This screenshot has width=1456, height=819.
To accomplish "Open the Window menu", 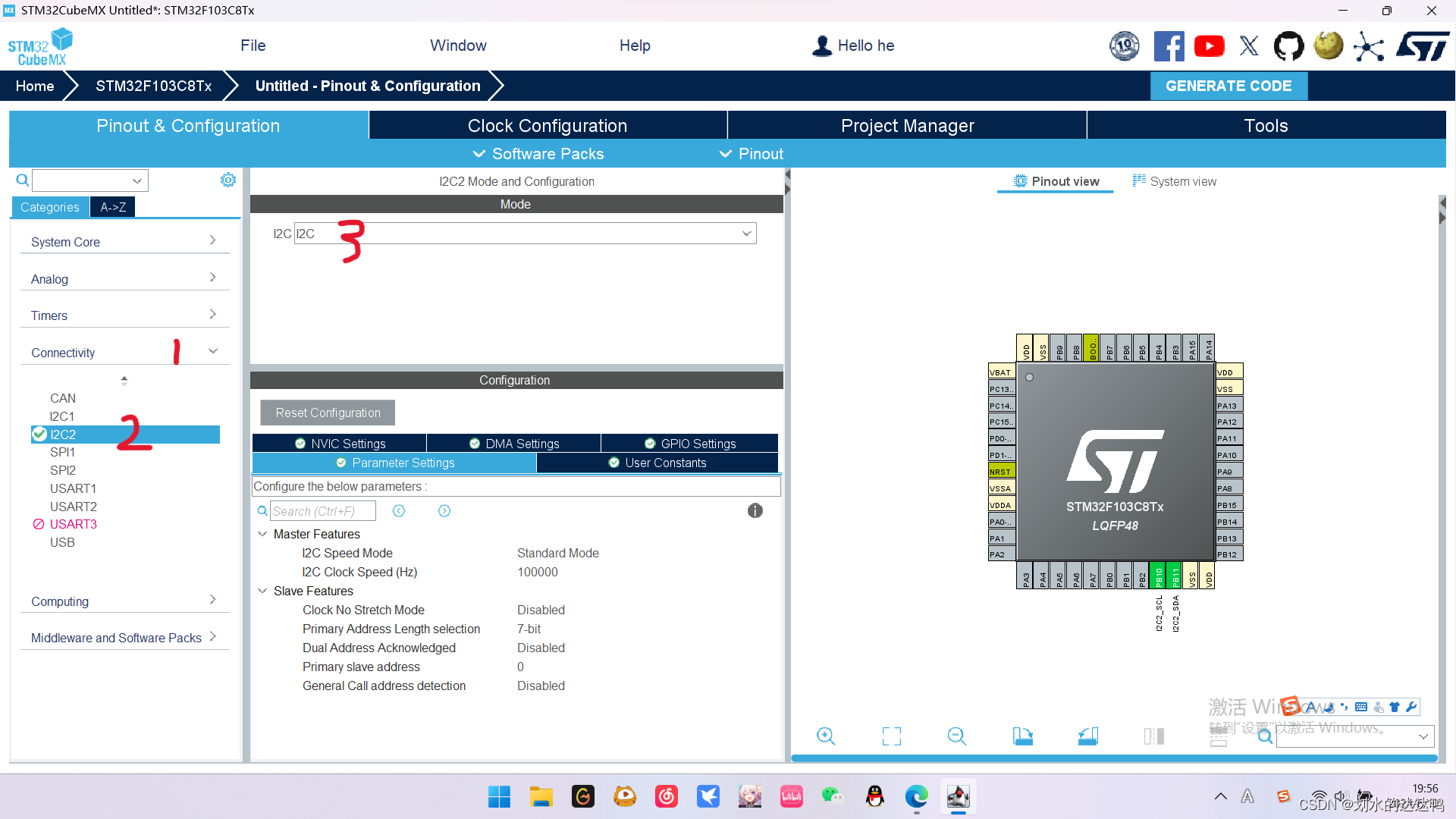I will coord(459,45).
